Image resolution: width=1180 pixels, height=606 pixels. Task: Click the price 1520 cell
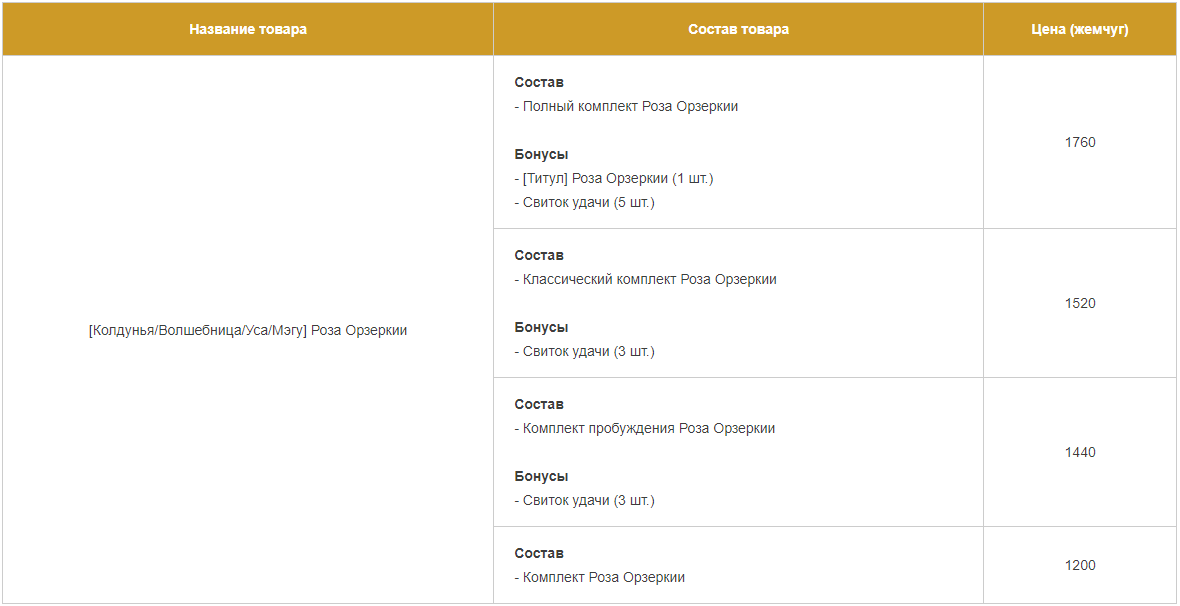(1080, 303)
